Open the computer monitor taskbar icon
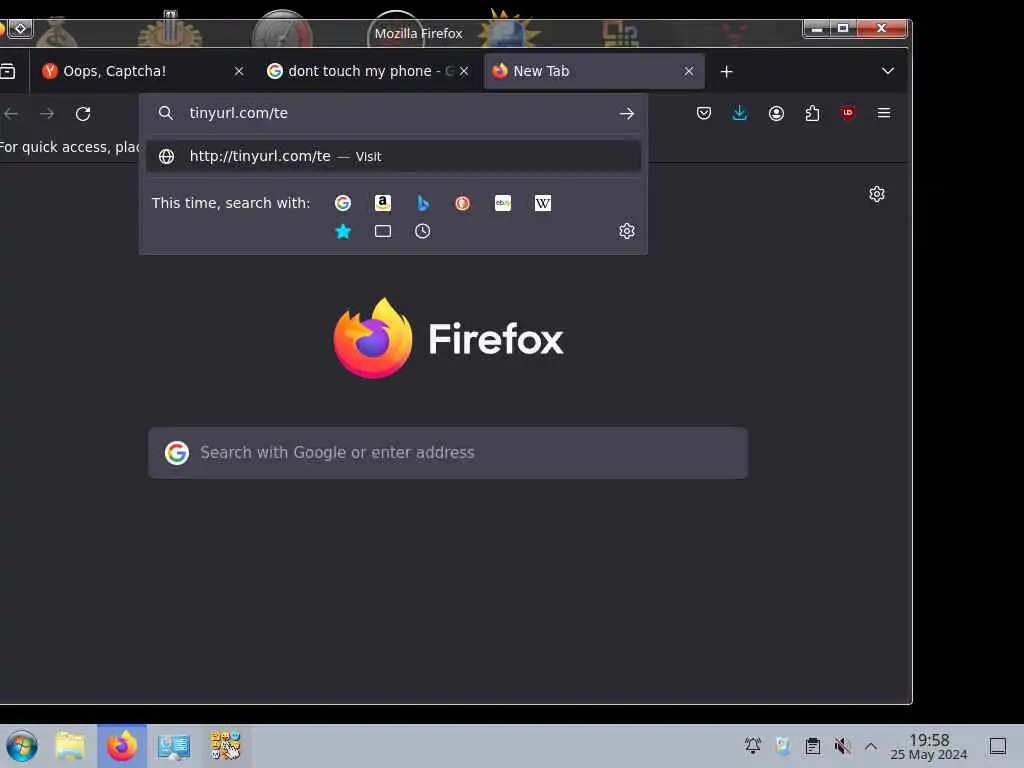1024x768 pixels. (x=174, y=746)
